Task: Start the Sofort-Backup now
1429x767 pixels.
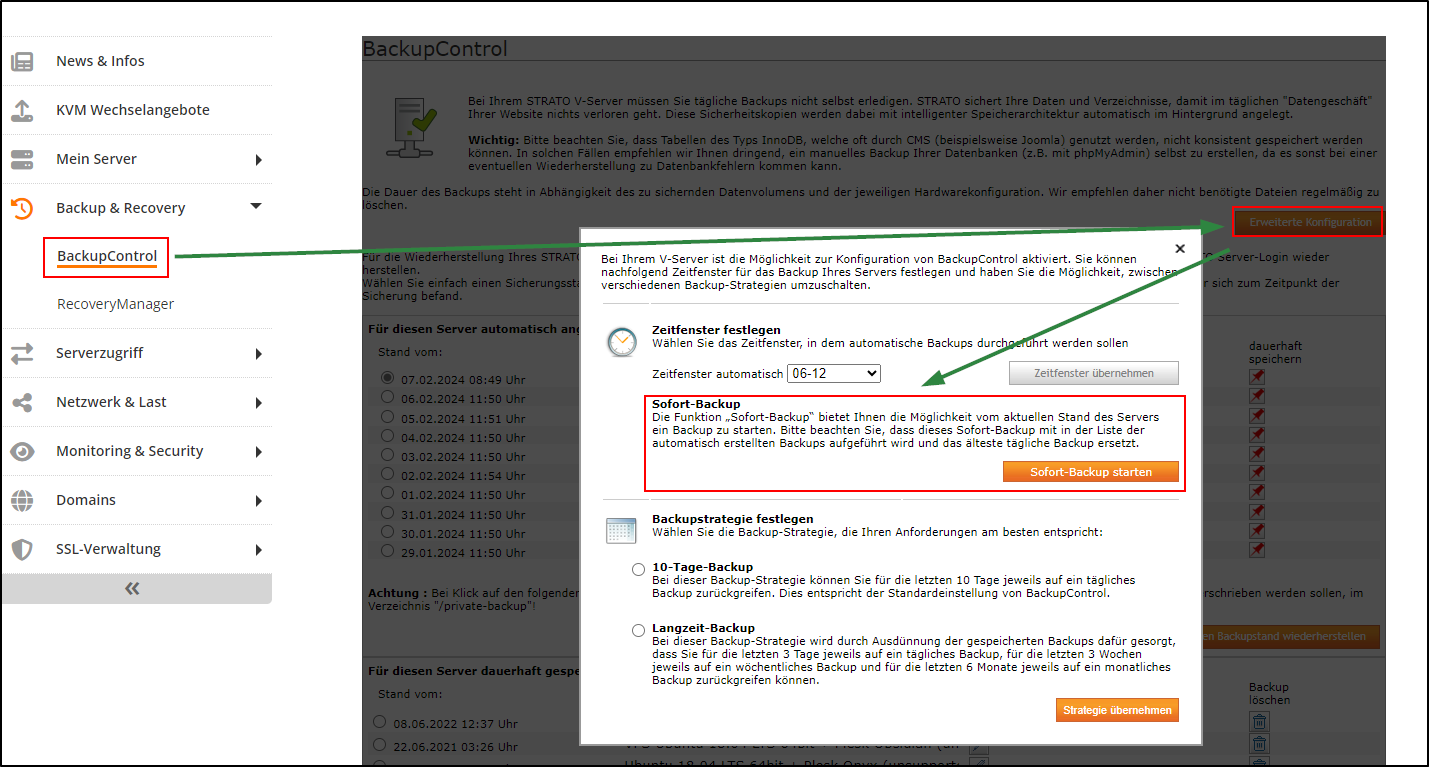Action: (1090, 472)
